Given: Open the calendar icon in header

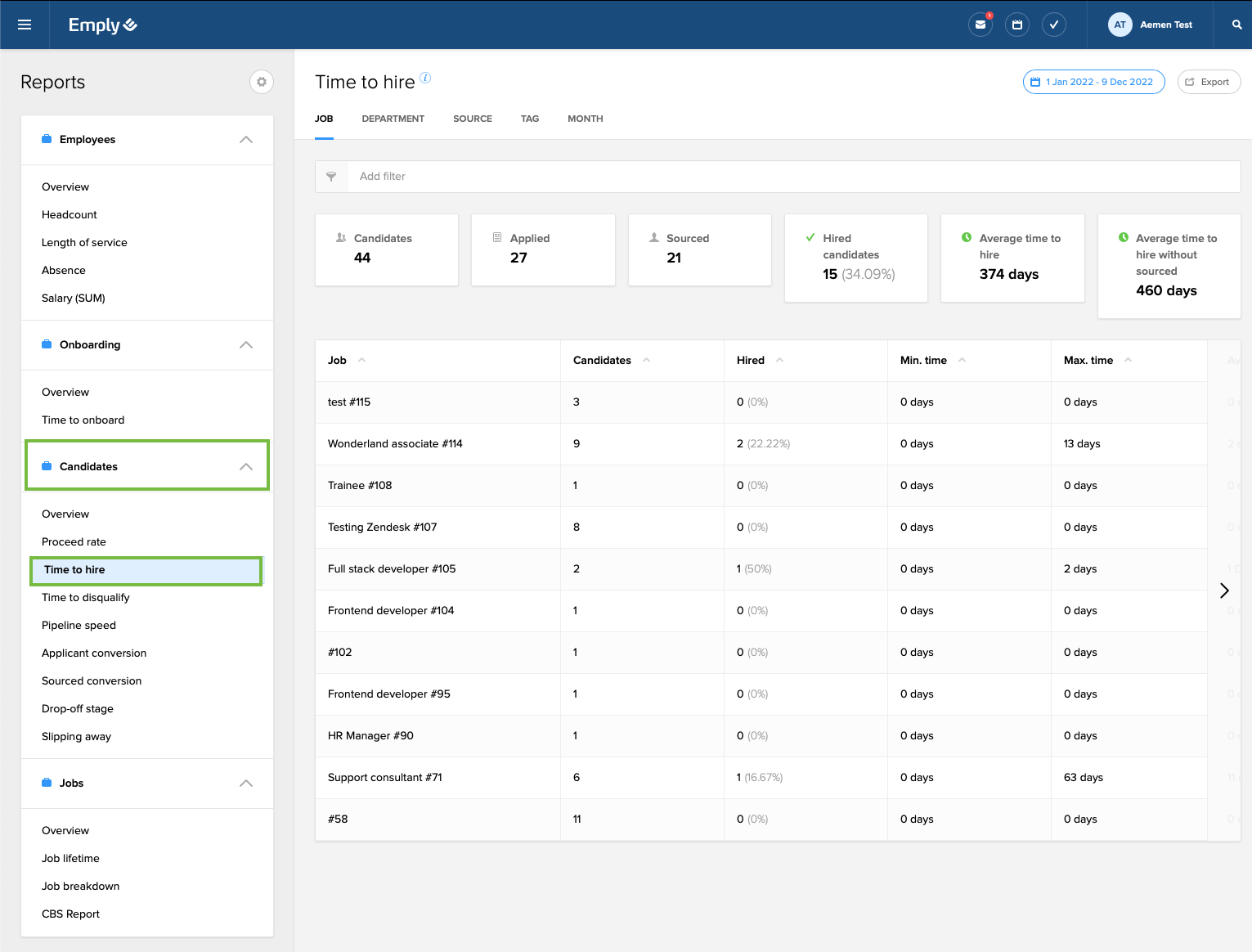Looking at the screenshot, I should pyautogui.click(x=1016, y=25).
